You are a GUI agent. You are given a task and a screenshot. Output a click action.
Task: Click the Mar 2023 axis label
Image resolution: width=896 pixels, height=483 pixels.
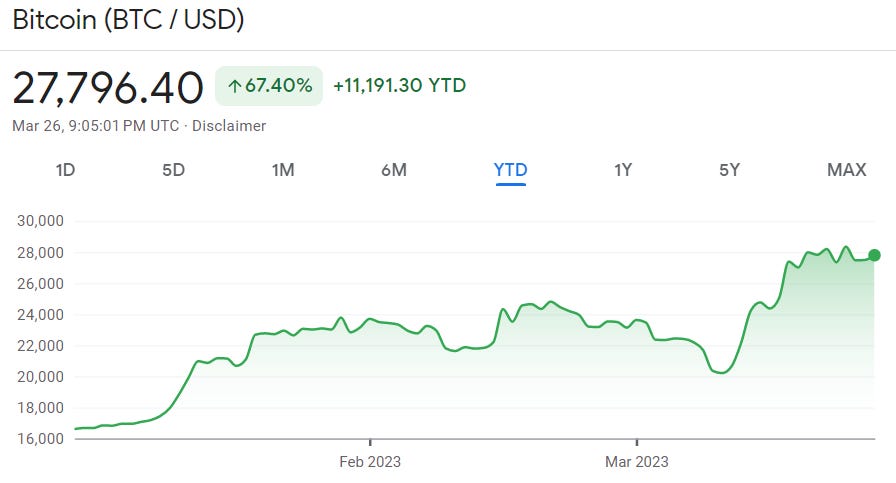[637, 462]
